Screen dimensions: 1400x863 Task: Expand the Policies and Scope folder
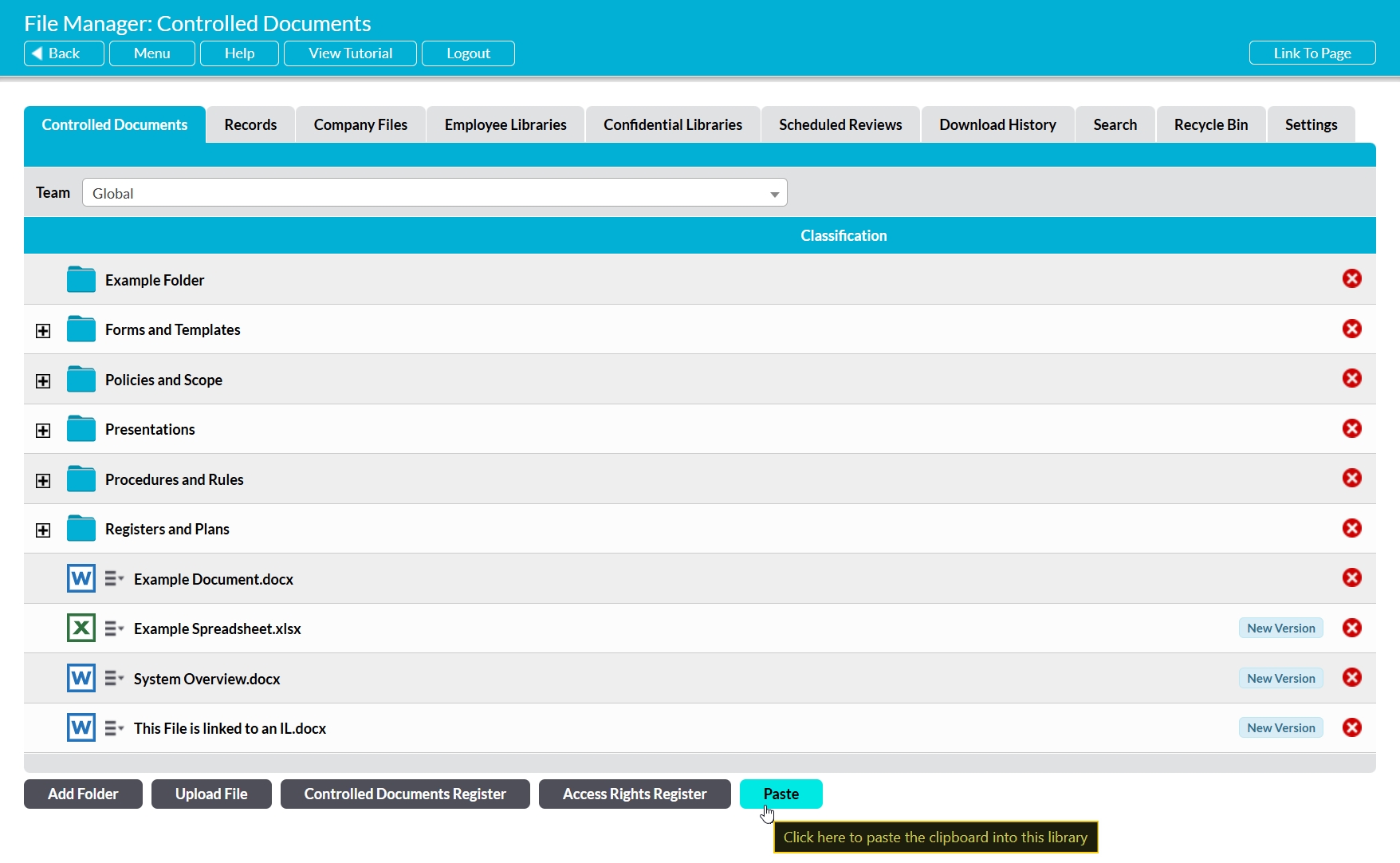click(43, 381)
